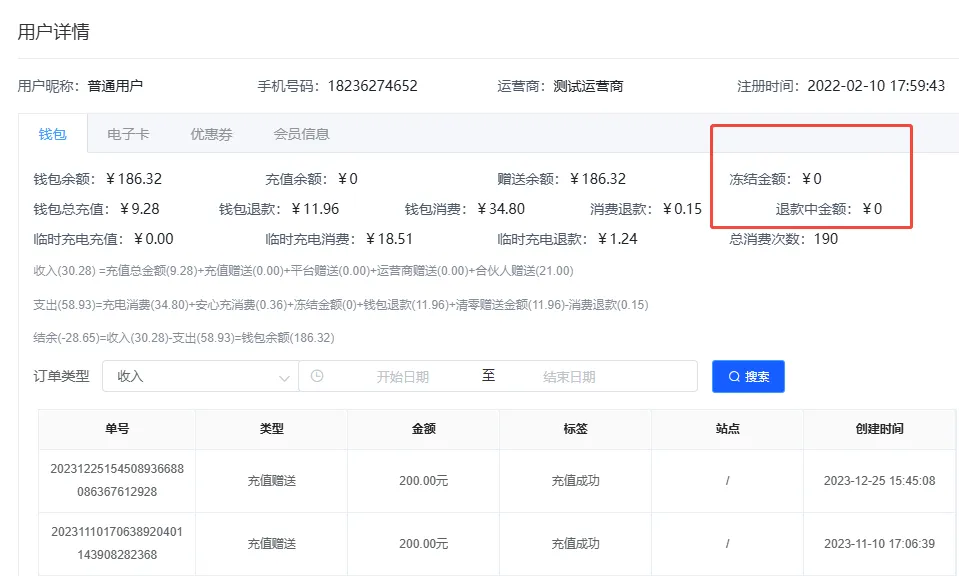
Task: Select the 钱包 tab
Action: [51, 133]
